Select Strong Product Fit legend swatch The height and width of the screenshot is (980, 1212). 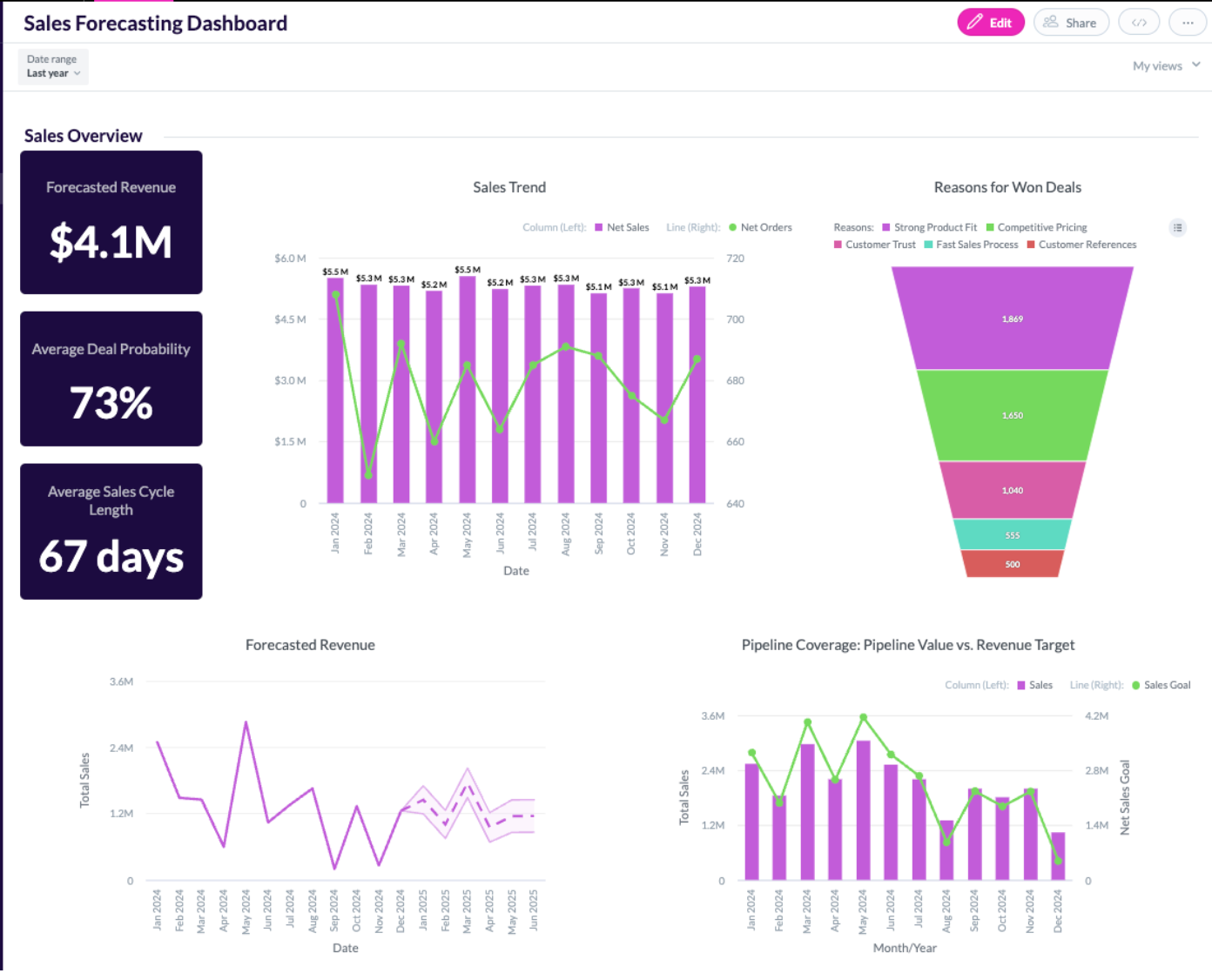click(886, 228)
